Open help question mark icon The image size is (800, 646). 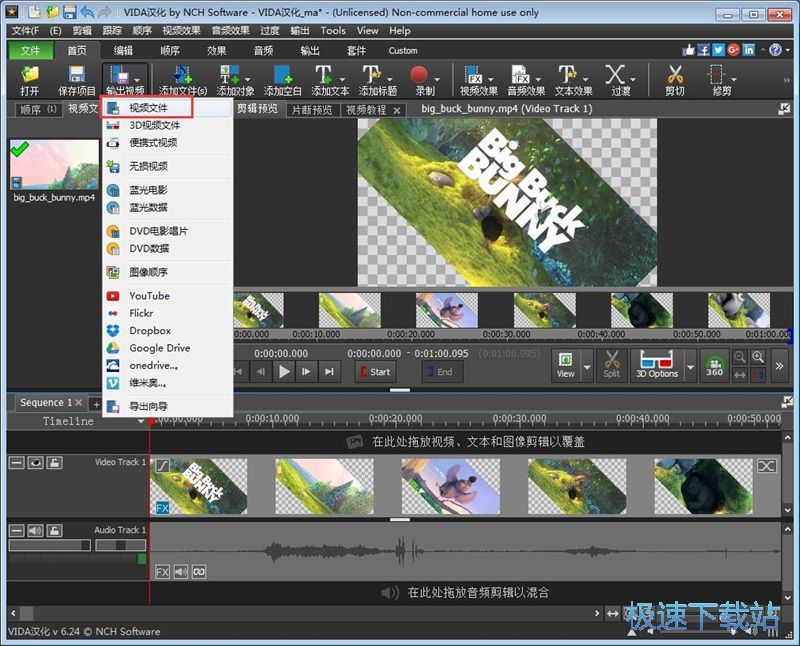(x=775, y=49)
